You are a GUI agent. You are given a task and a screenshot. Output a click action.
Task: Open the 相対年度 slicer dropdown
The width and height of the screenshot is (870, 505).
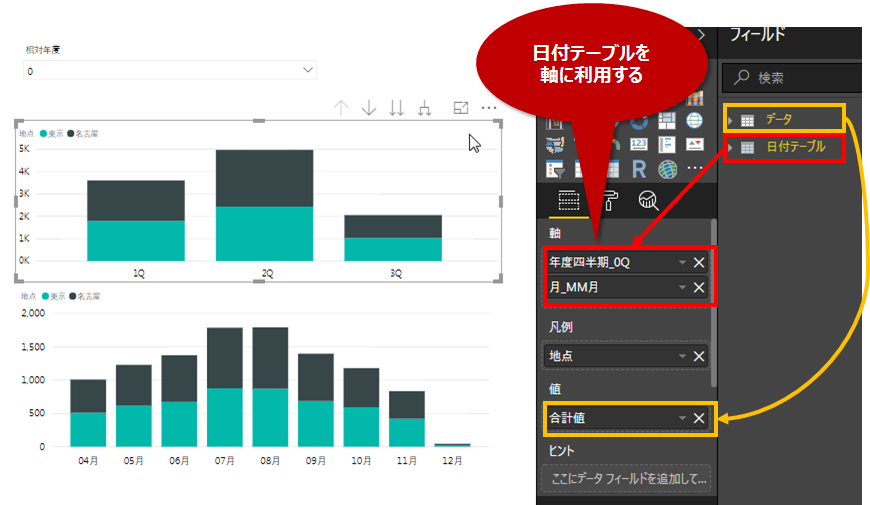(308, 70)
